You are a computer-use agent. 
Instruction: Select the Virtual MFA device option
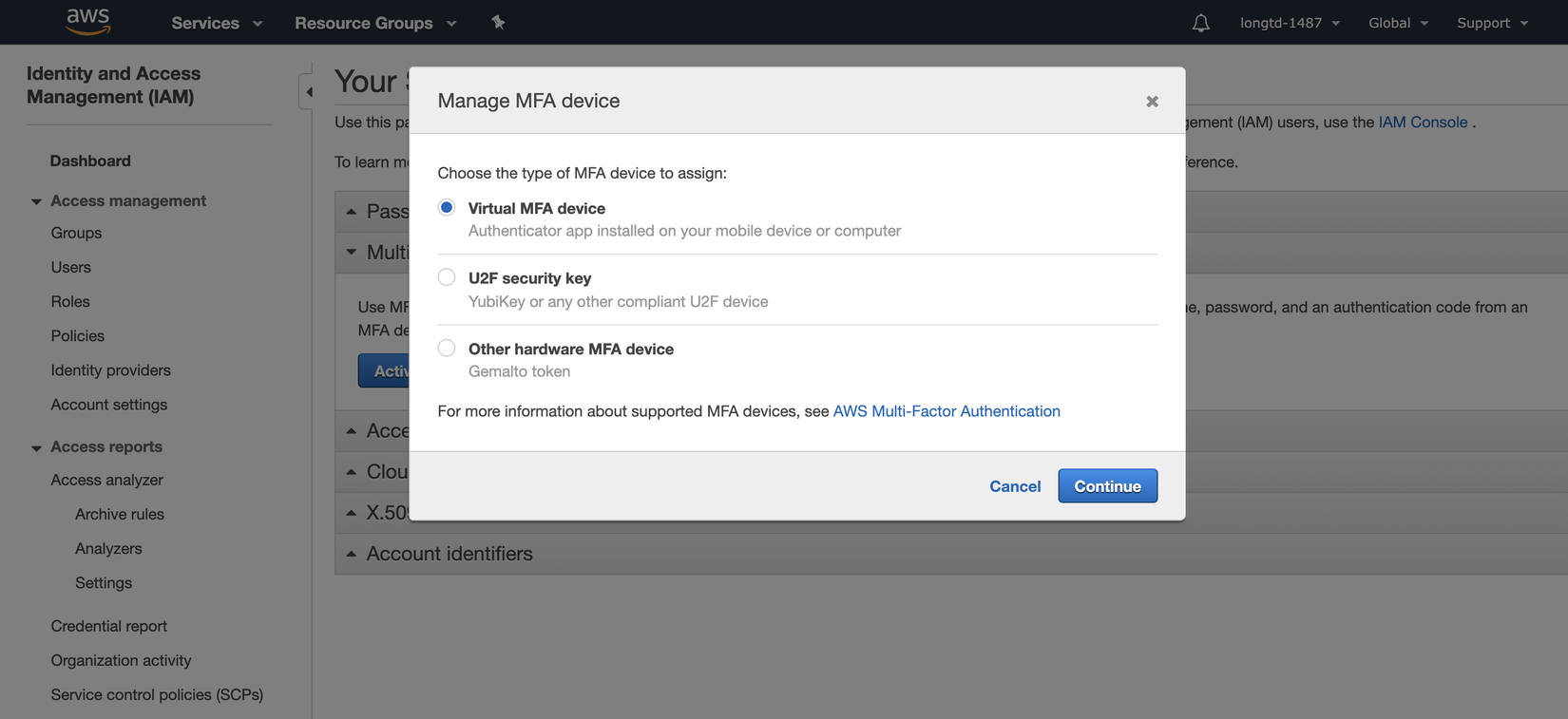point(447,208)
